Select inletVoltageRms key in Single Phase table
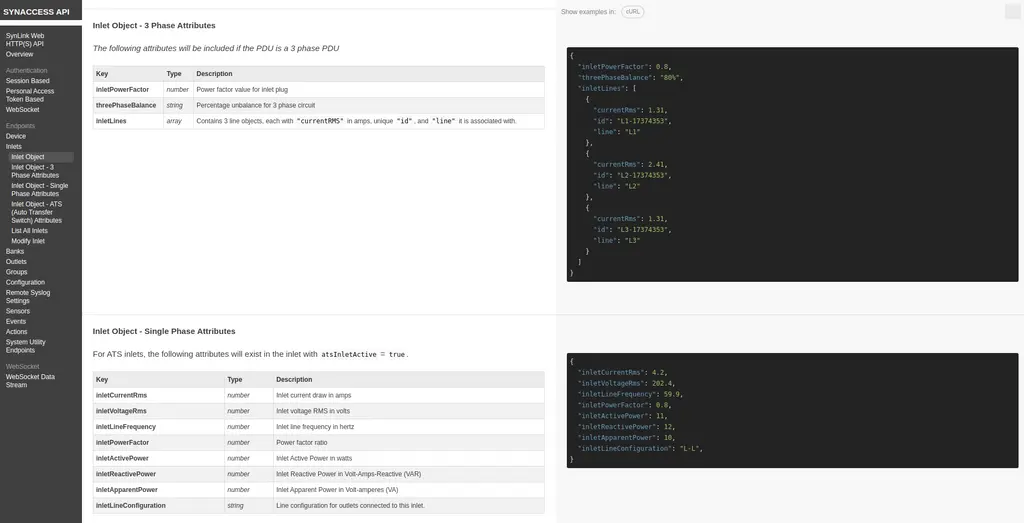 coord(121,411)
